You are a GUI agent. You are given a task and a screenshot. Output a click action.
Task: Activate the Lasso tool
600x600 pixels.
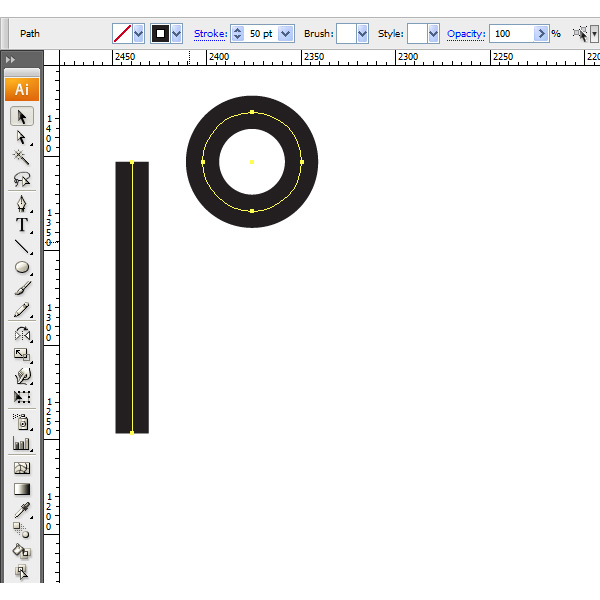click(22, 180)
